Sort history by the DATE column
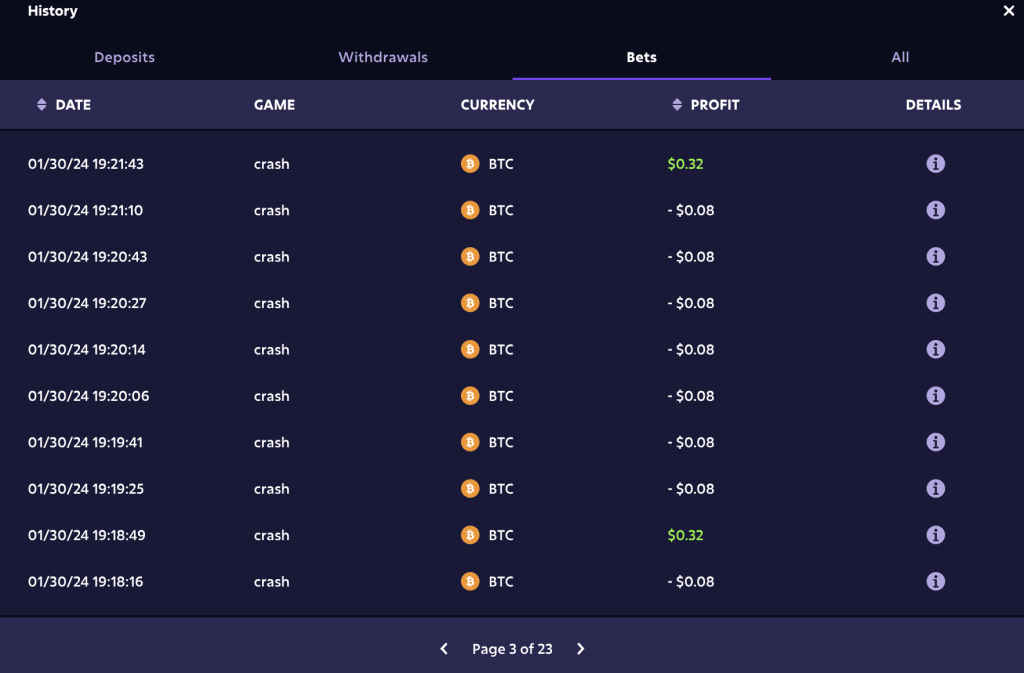The width and height of the screenshot is (1024, 673). coord(63,104)
